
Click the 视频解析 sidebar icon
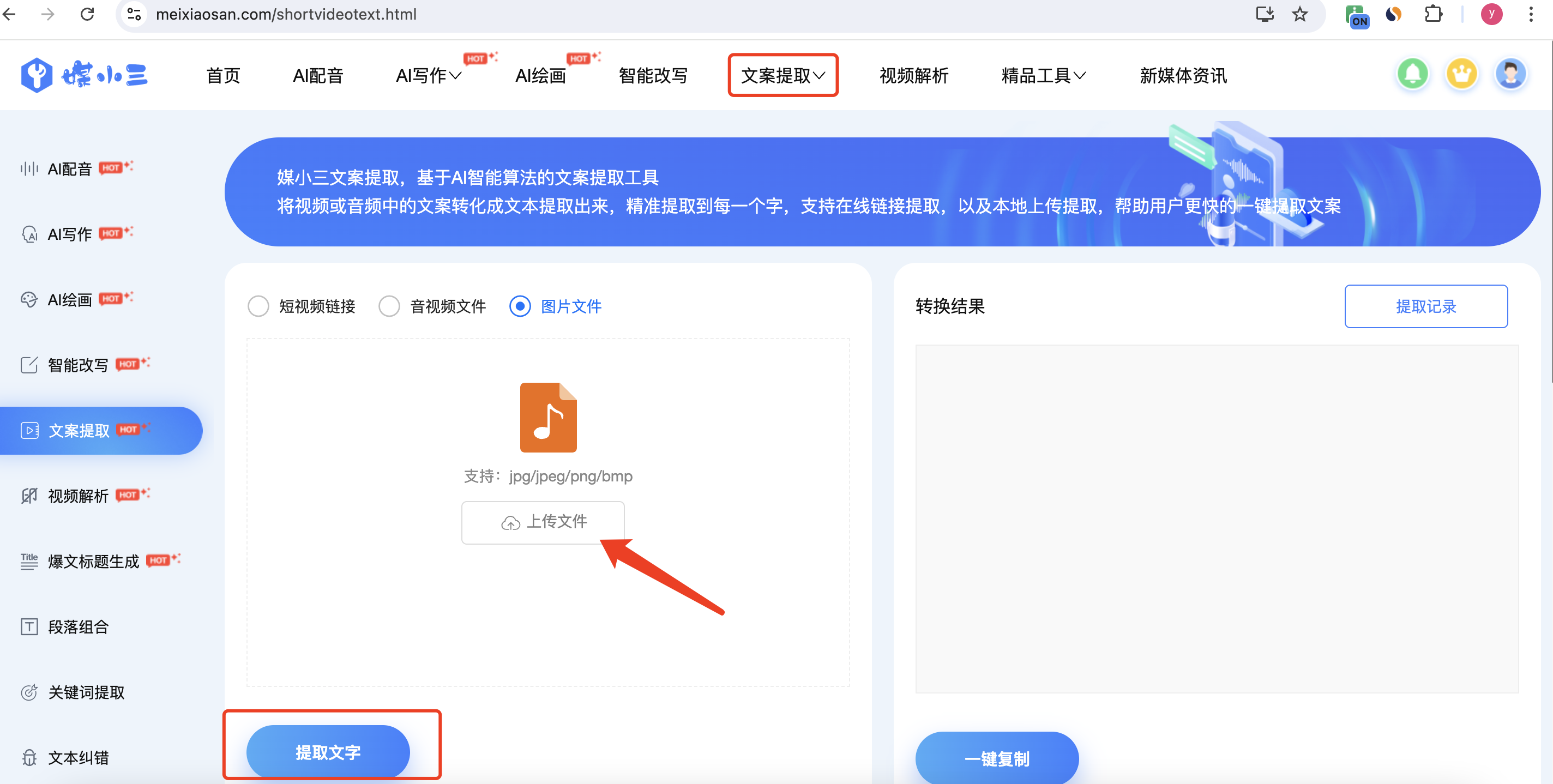(x=29, y=496)
